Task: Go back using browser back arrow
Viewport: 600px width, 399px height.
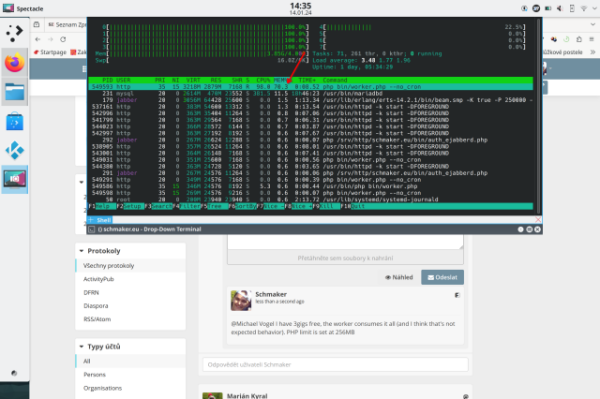Action: (38, 39)
